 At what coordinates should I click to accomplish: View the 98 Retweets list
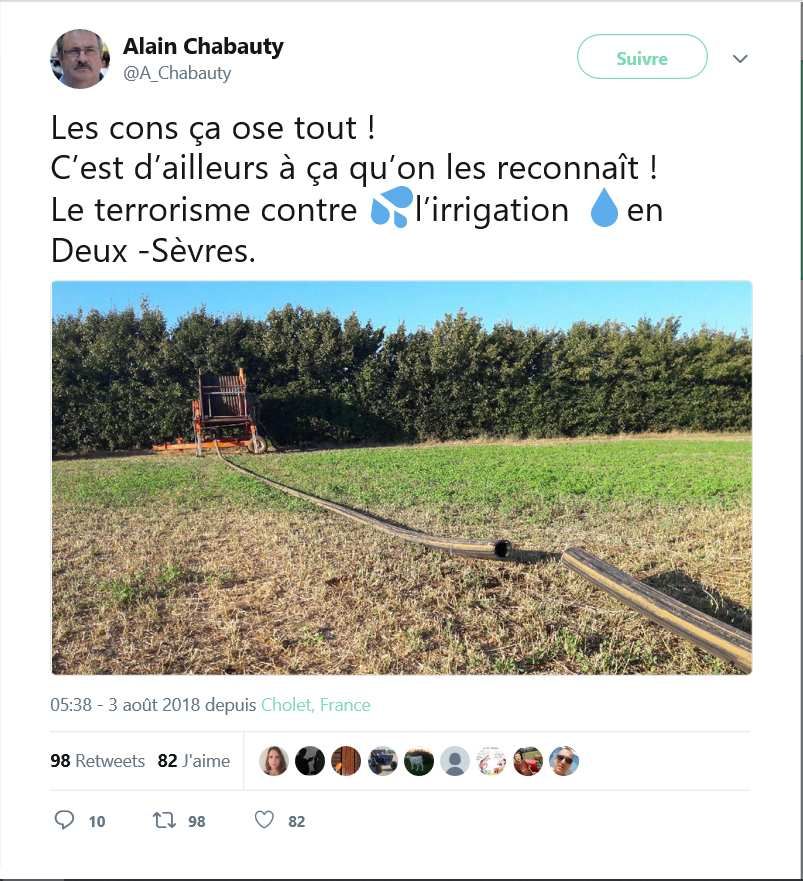(x=97, y=761)
